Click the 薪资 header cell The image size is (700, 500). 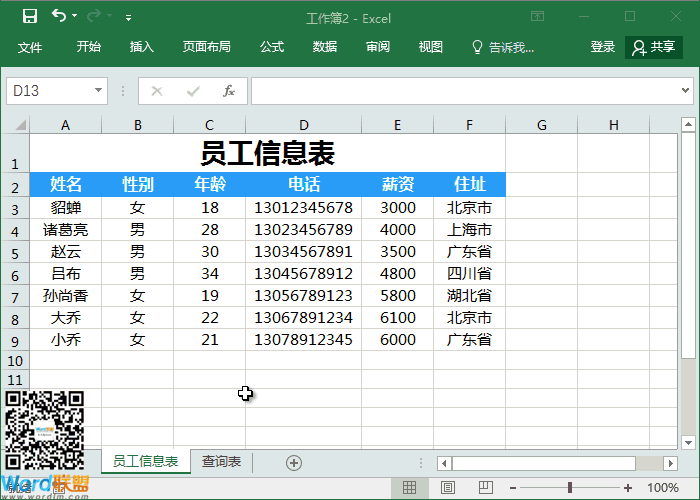(397, 184)
